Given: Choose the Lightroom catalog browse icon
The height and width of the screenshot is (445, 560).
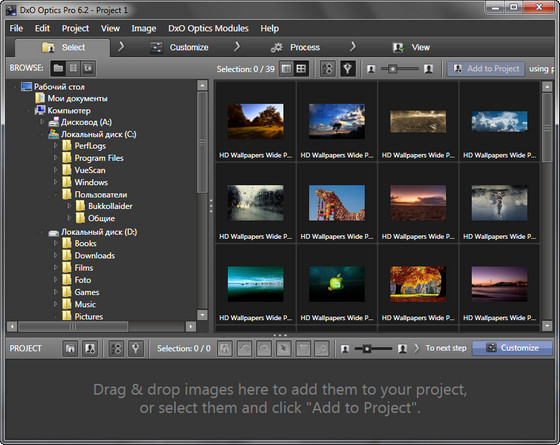Looking at the screenshot, I should [x=88, y=68].
